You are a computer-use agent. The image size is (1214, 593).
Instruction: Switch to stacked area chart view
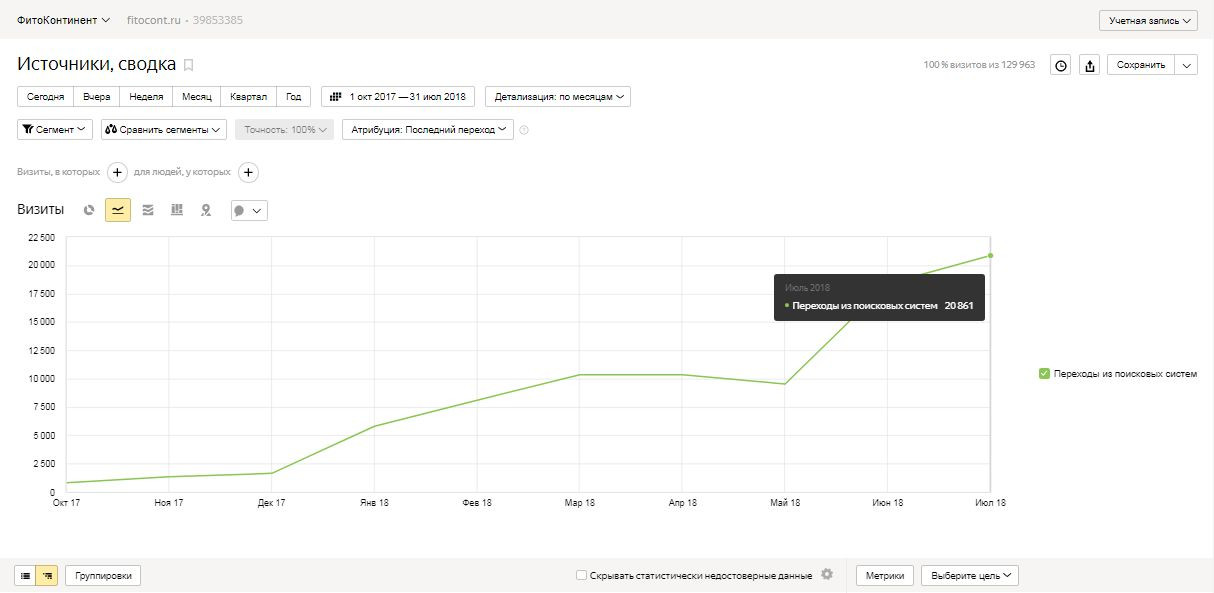click(148, 210)
